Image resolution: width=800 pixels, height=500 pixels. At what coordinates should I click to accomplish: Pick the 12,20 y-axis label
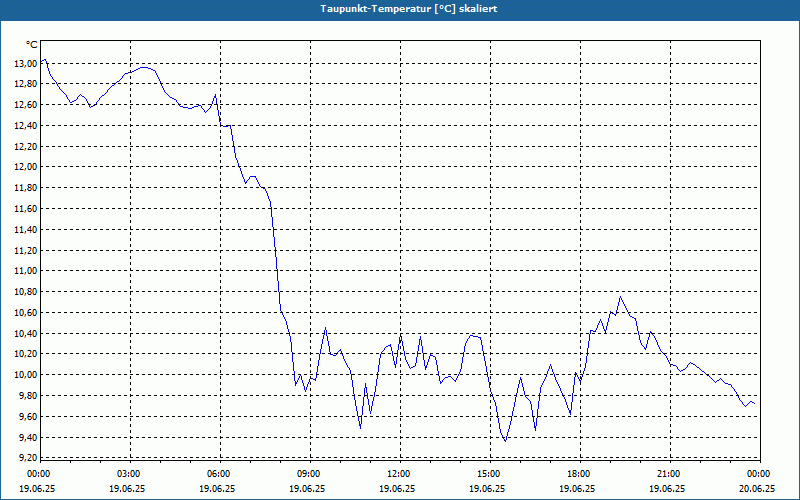click(26, 146)
